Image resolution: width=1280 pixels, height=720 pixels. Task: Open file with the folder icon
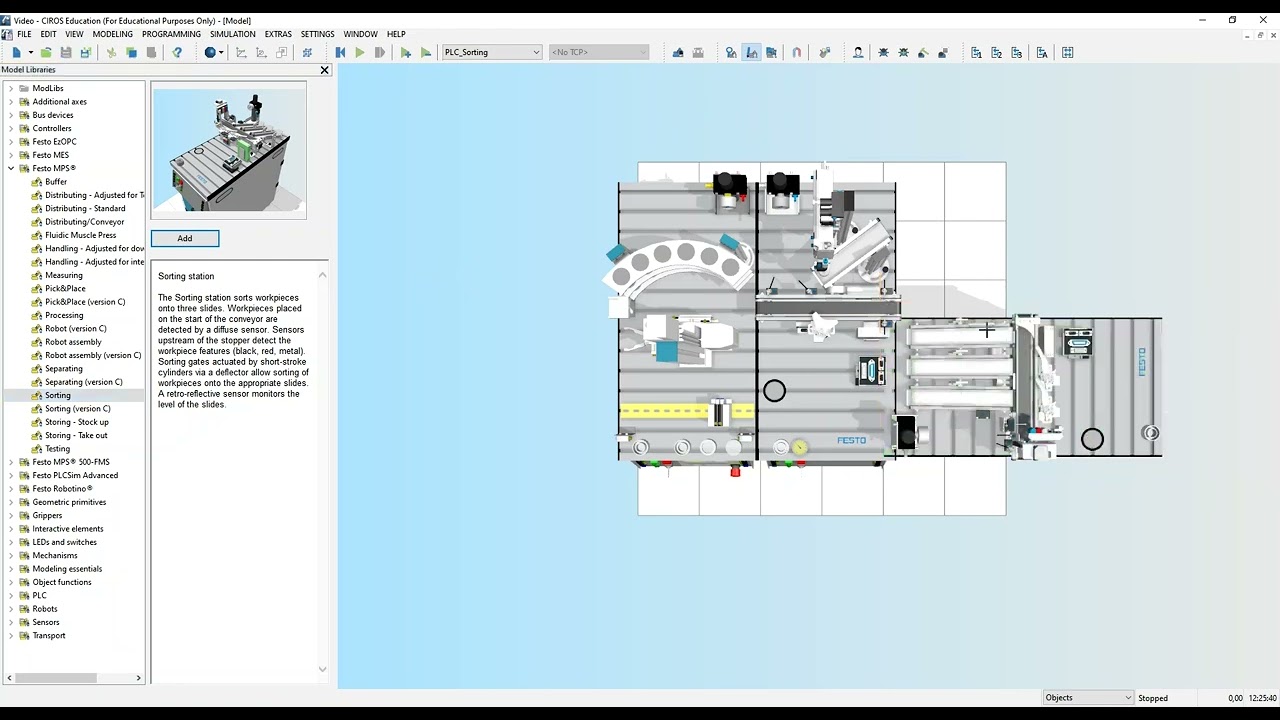(x=46, y=52)
